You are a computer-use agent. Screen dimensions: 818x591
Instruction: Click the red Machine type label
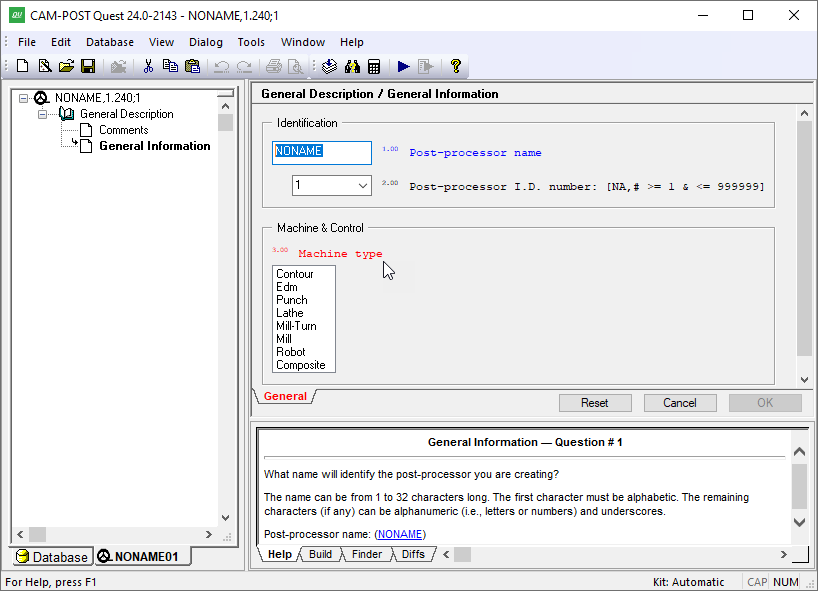pos(340,254)
